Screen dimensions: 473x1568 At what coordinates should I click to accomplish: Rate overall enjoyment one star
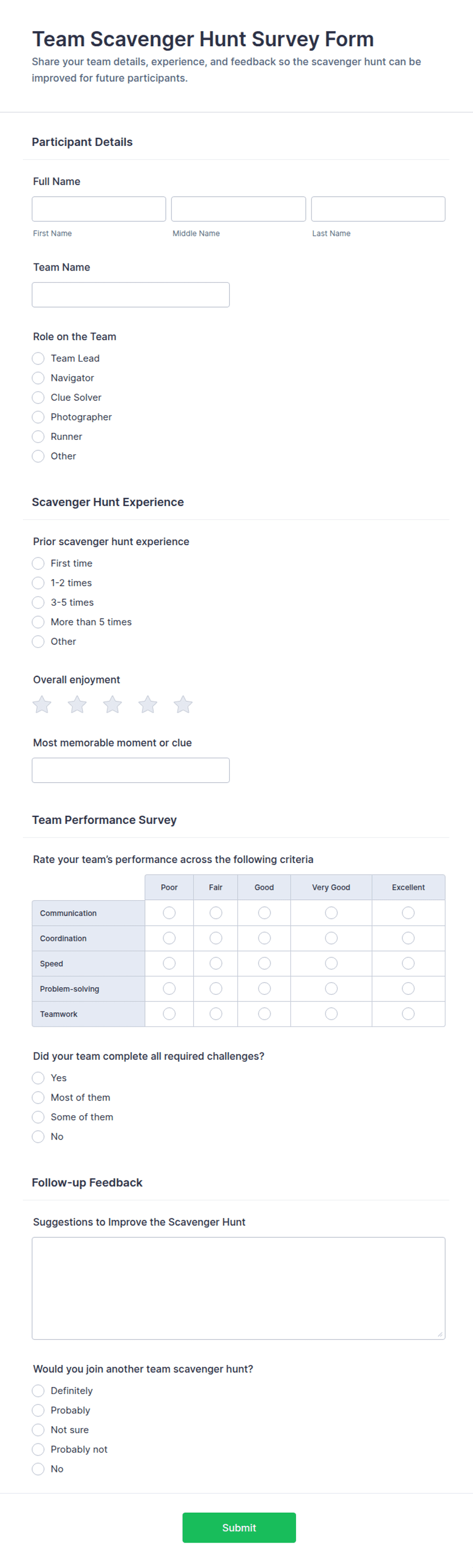pyautogui.click(x=42, y=704)
